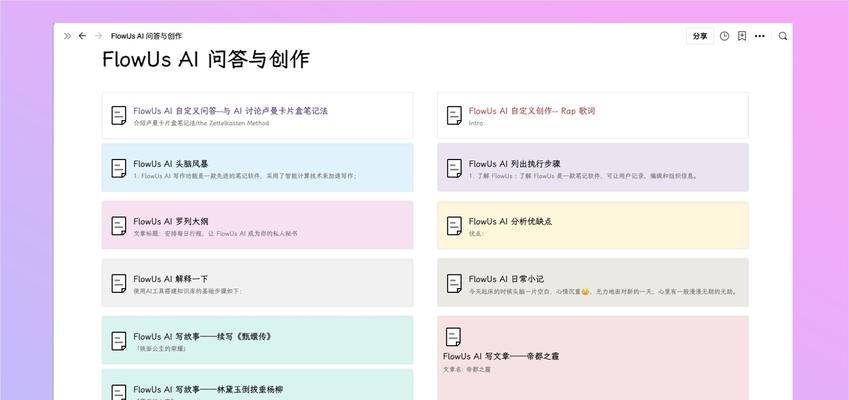Open card 写故事——林黛玉倒拔垂杨柳

(257, 385)
